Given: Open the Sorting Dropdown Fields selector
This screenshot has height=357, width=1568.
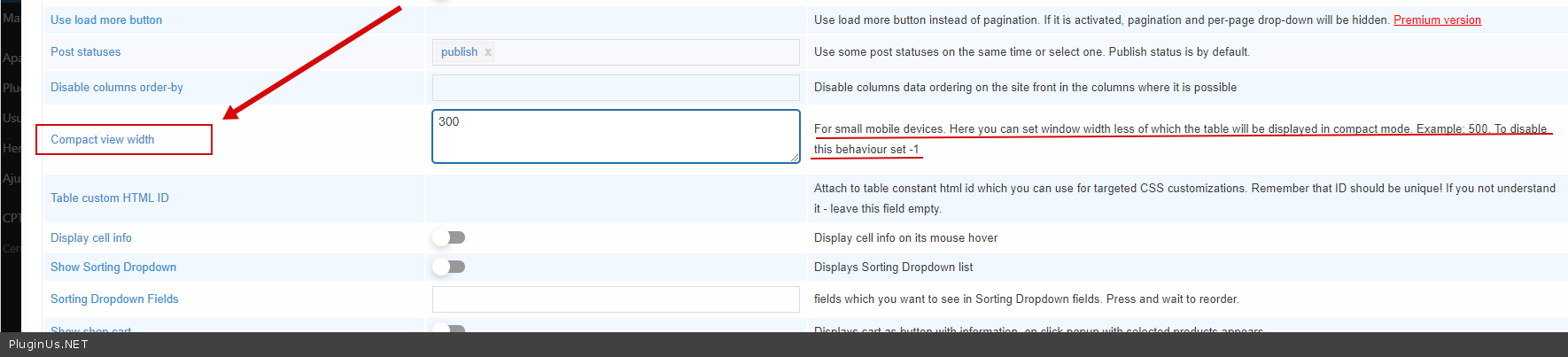Looking at the screenshot, I should 616,299.
